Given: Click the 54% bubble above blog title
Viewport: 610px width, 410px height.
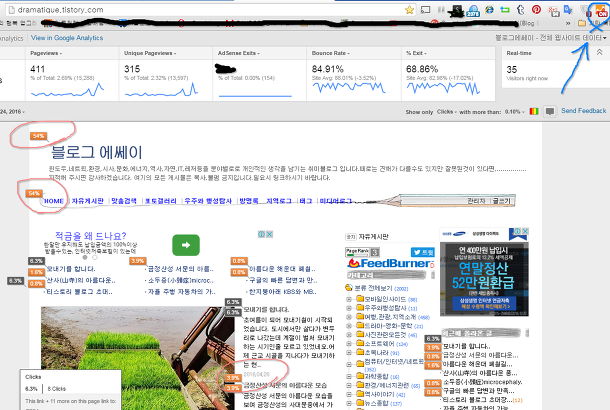Looking at the screenshot, I should point(39,136).
